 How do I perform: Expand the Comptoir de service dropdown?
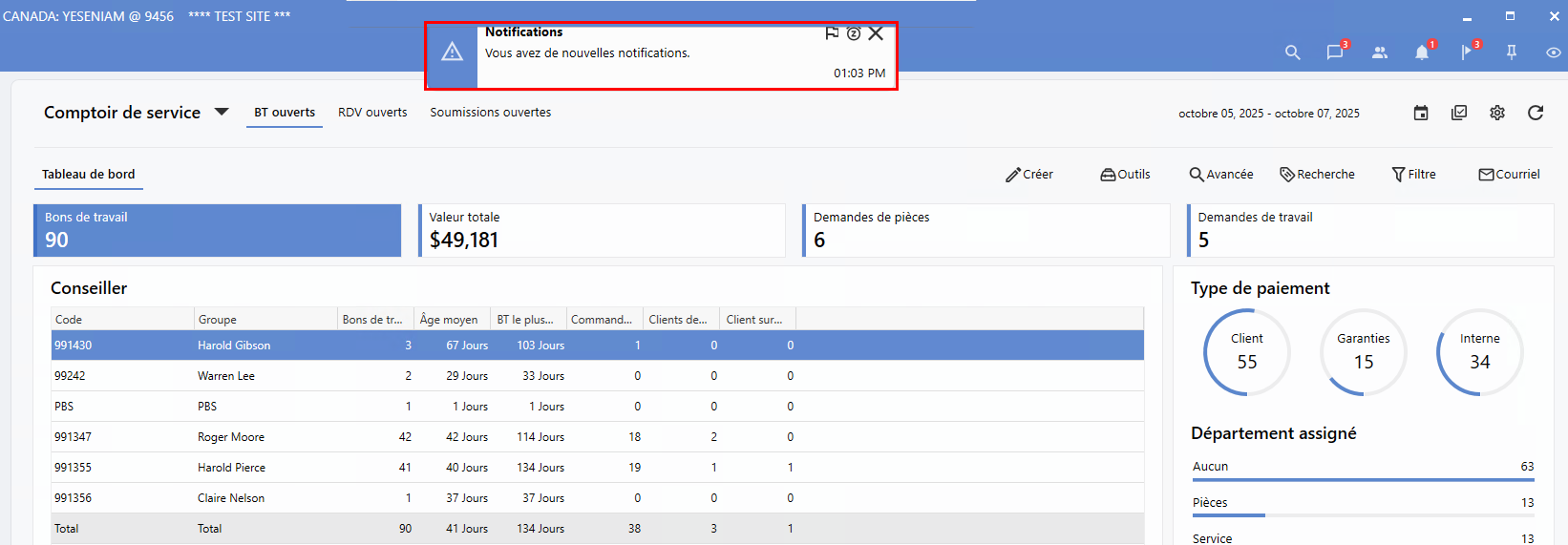(222, 112)
